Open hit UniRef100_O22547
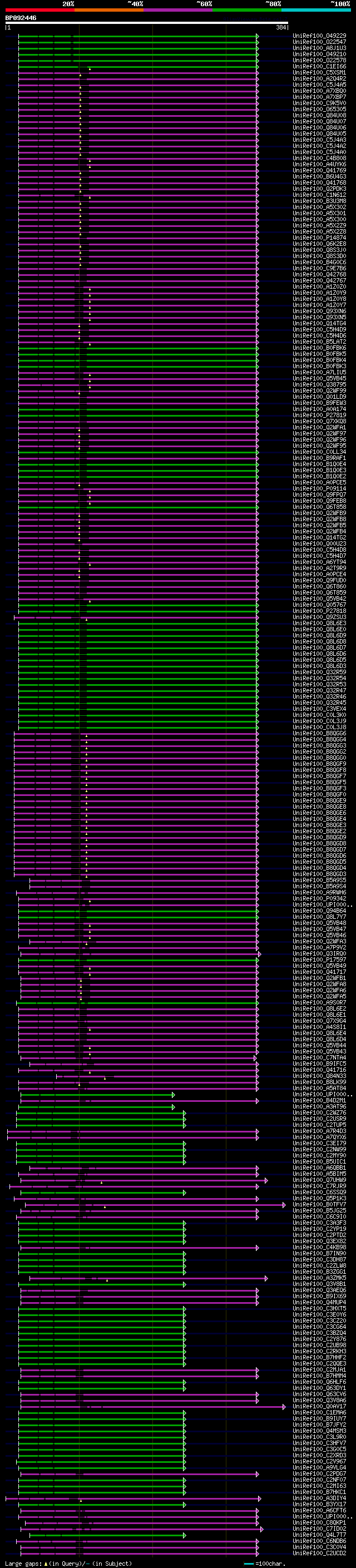Screen dimensions: 356x1568 coord(319,42)
